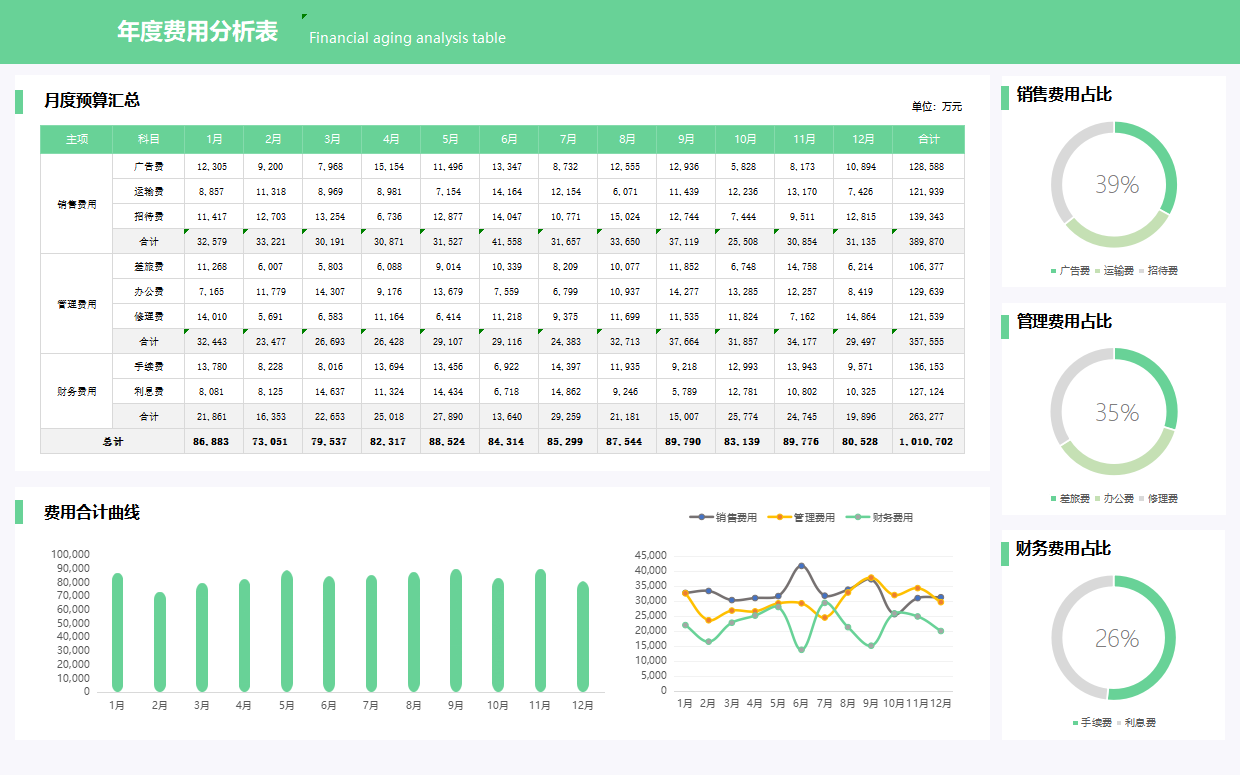The height and width of the screenshot is (775, 1240).
Task: Click the 销售费用 legend marker in line chart
Action: tap(702, 517)
